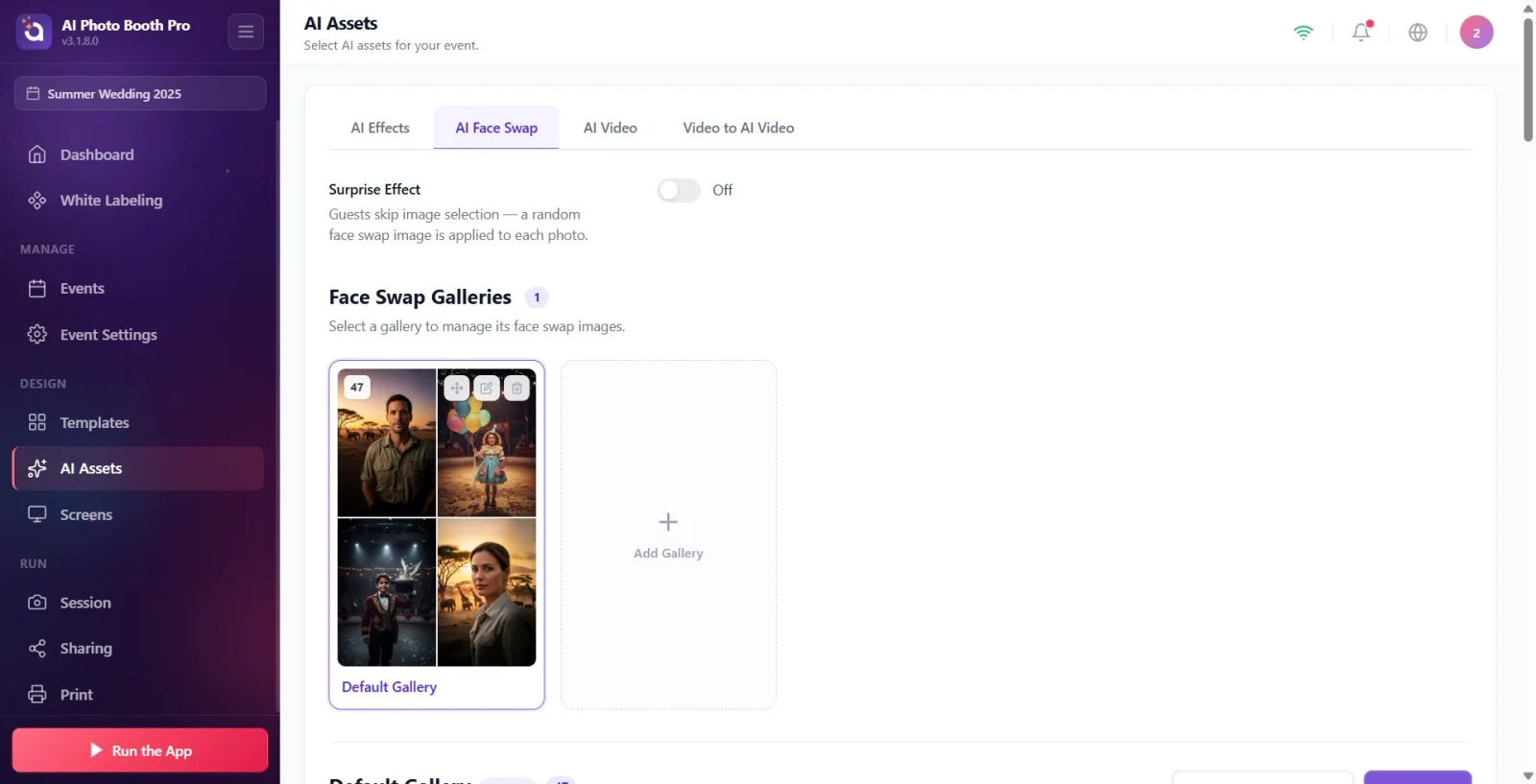Click trash icon to delete Default Gallery
1536x784 pixels.
pos(516,389)
